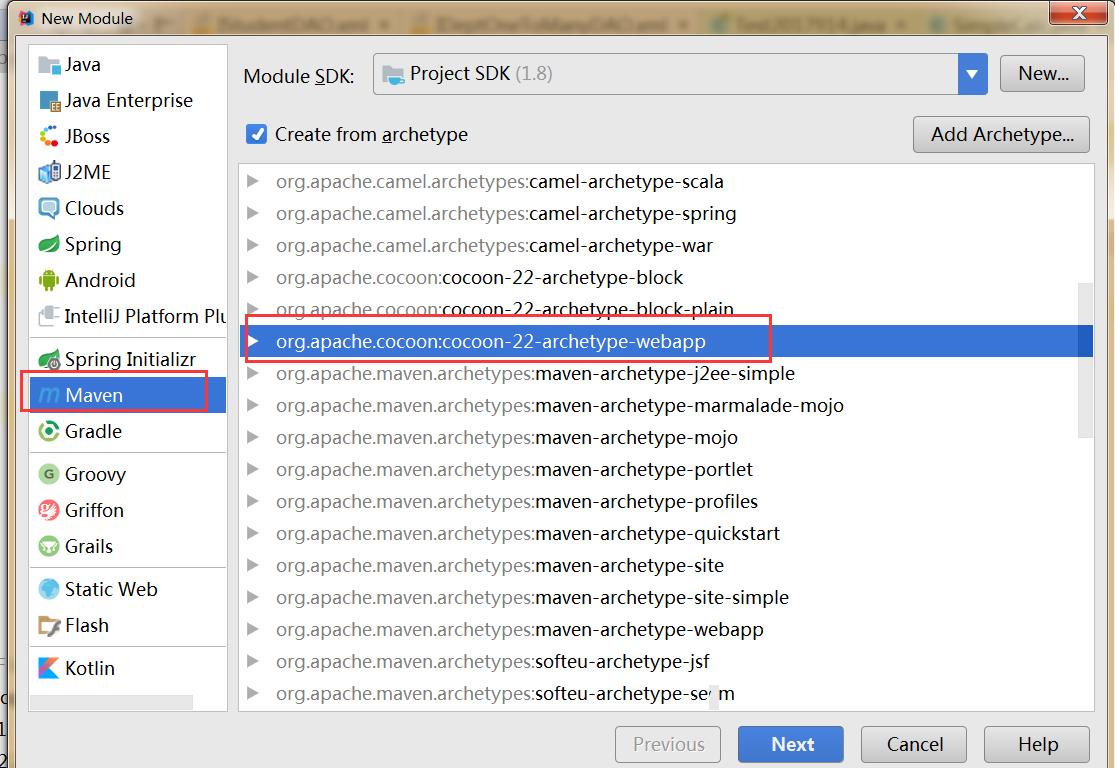Click the Griffon icon
Viewport: 1115px width, 768px height.
coord(49,511)
